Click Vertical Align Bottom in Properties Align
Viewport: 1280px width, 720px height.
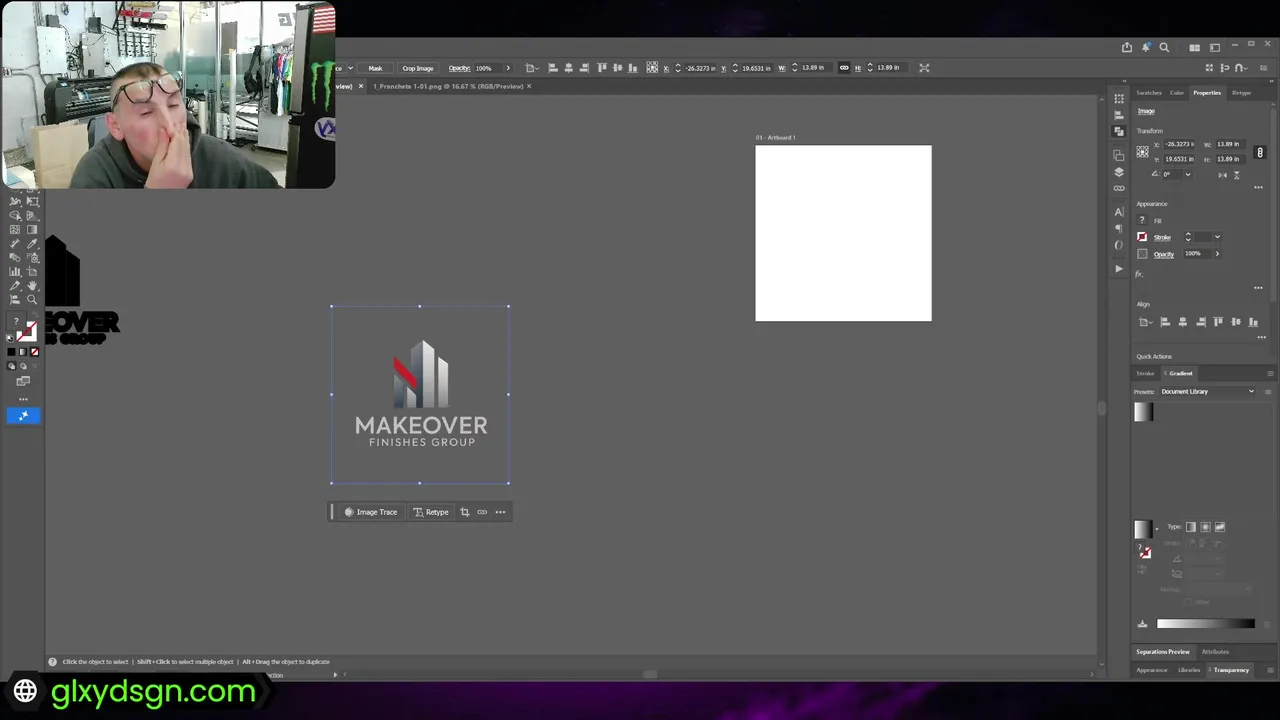tap(1253, 322)
